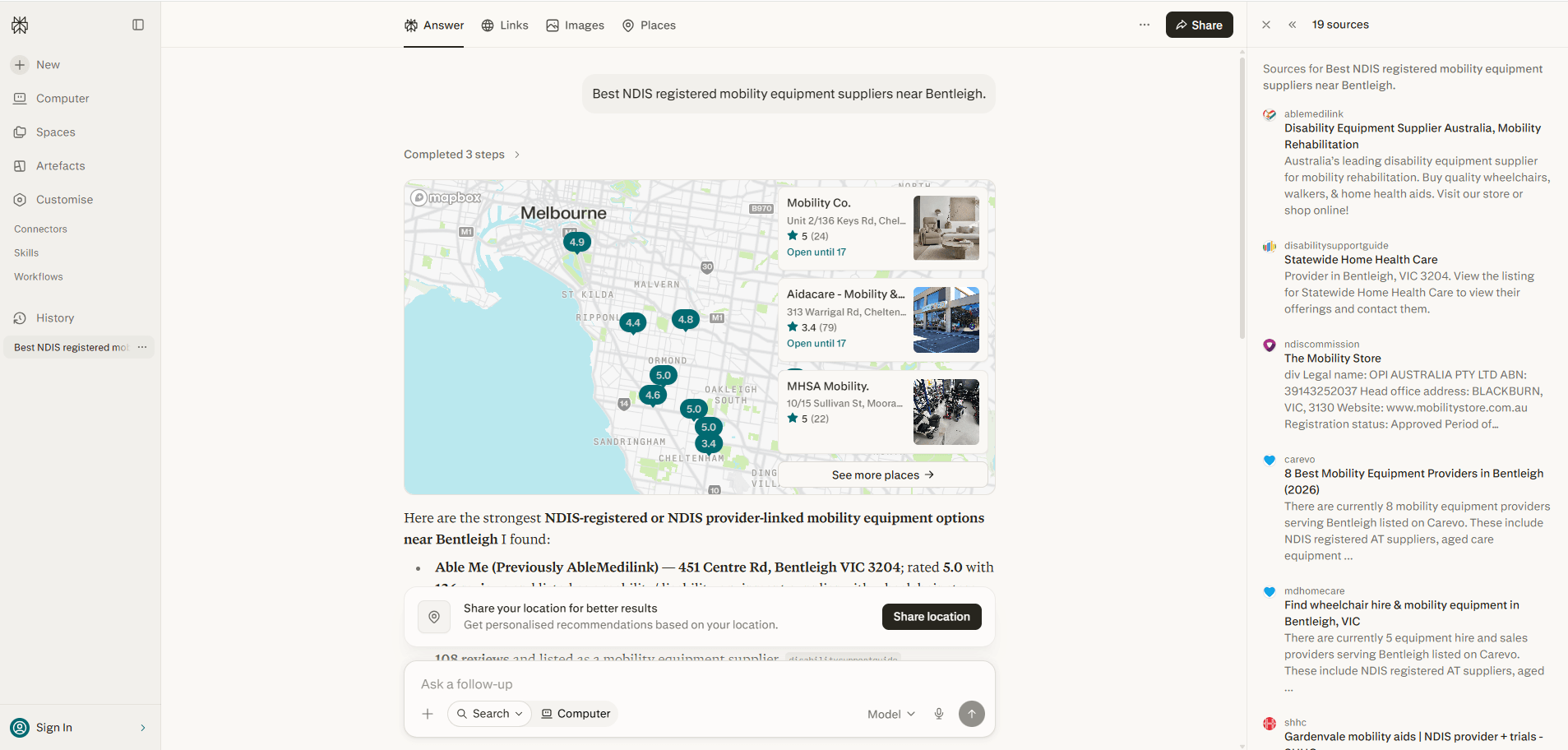Click the microphone dictation icon

pyautogui.click(x=939, y=714)
